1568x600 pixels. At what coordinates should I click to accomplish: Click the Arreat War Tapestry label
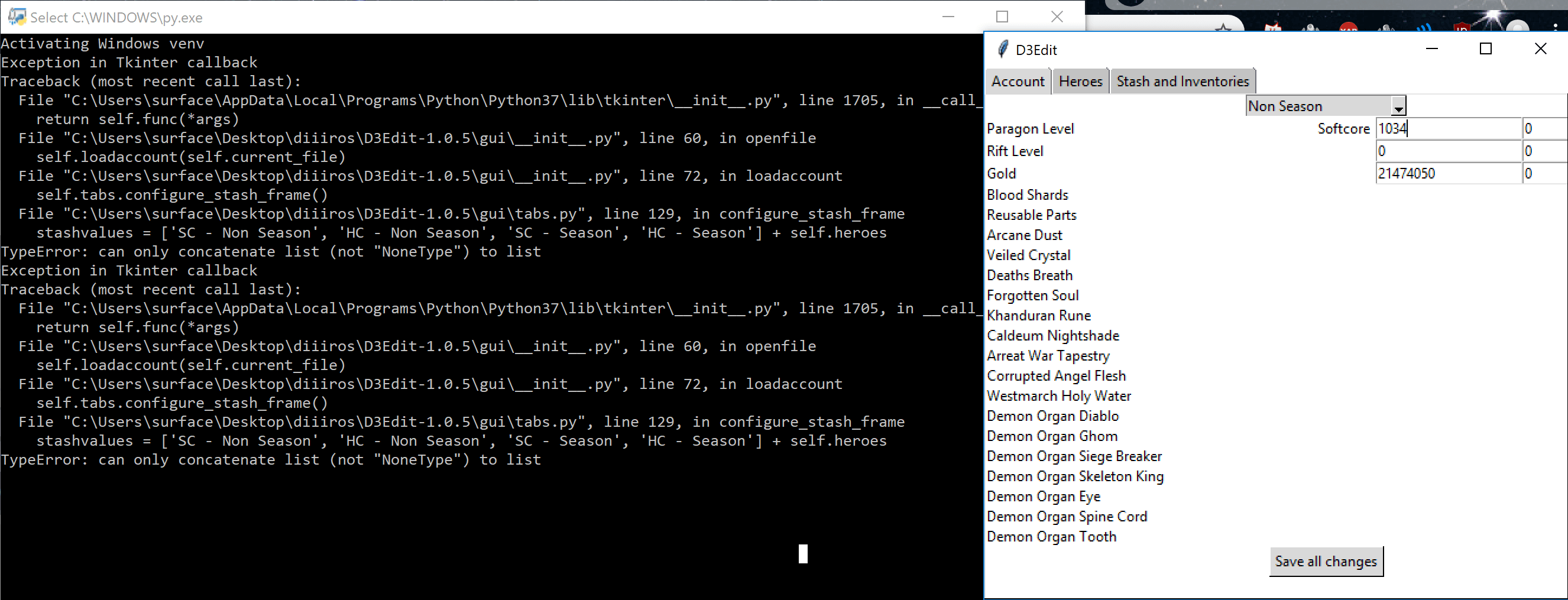(1048, 355)
